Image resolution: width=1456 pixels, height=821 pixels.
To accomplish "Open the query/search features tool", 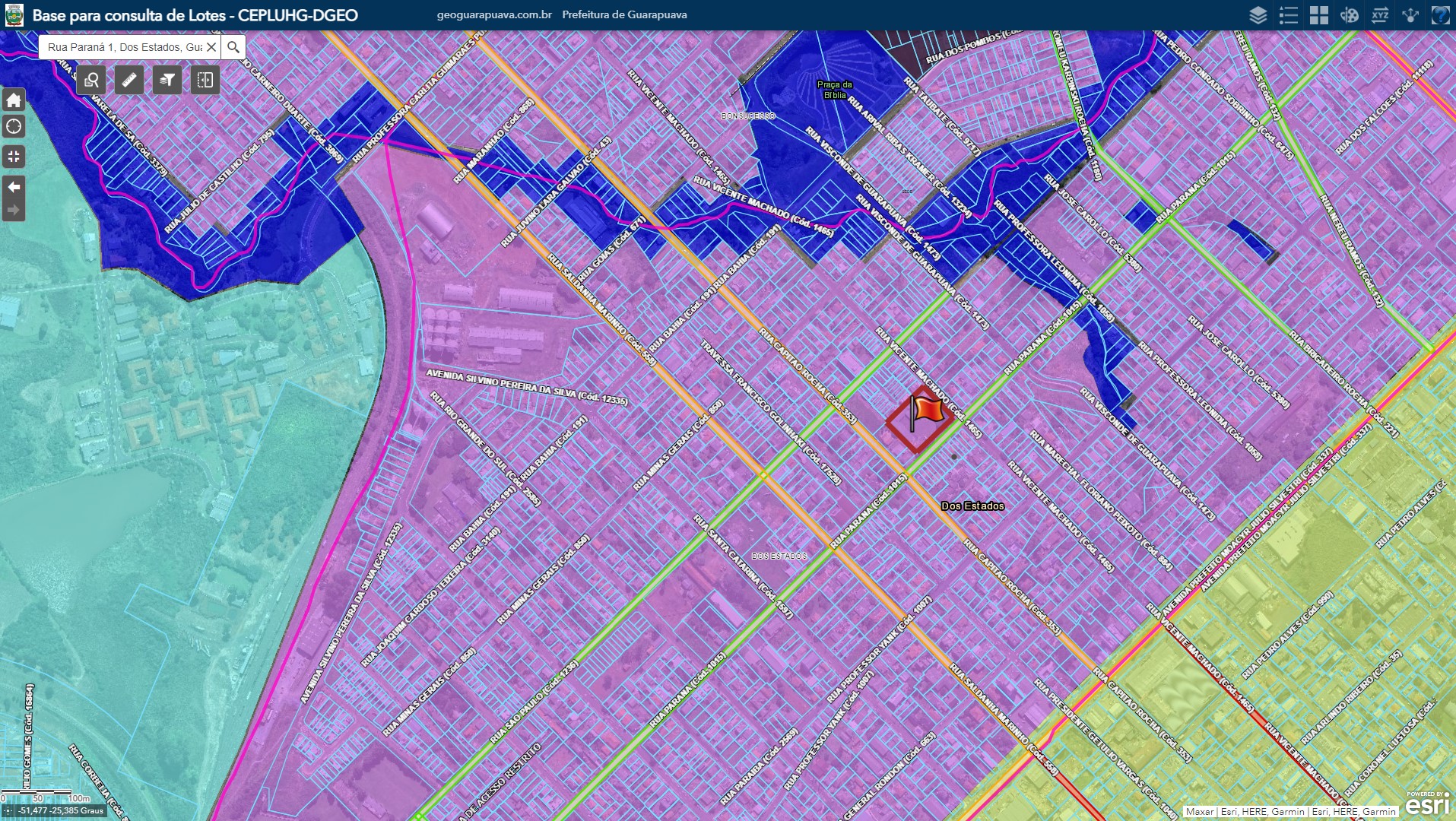I will point(91,80).
